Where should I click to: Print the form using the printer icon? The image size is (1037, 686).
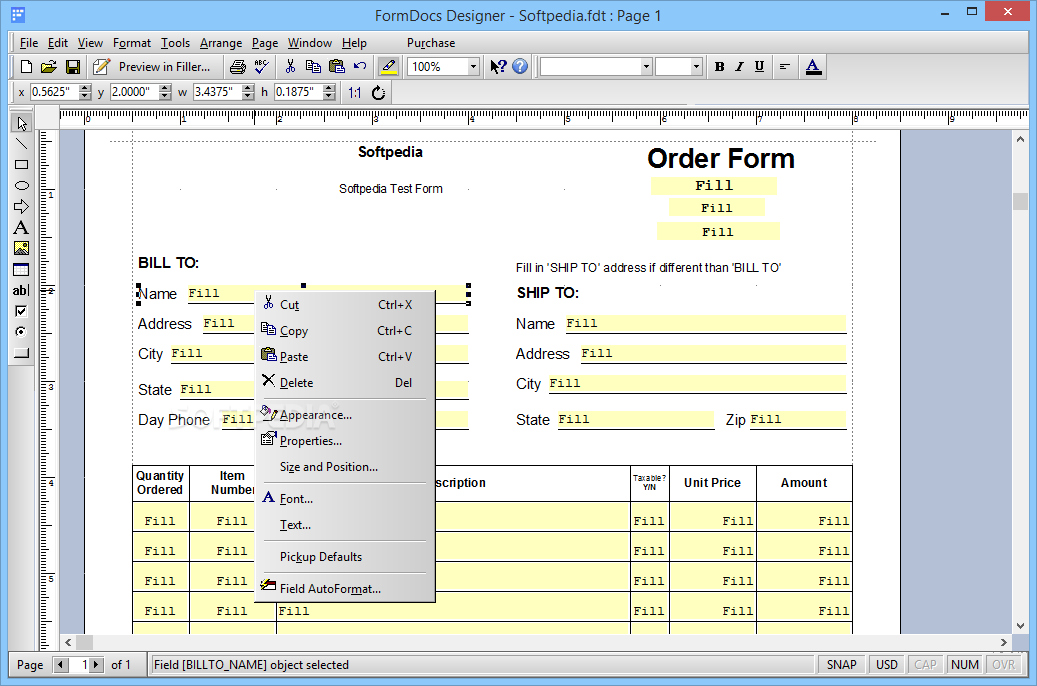tap(238, 67)
